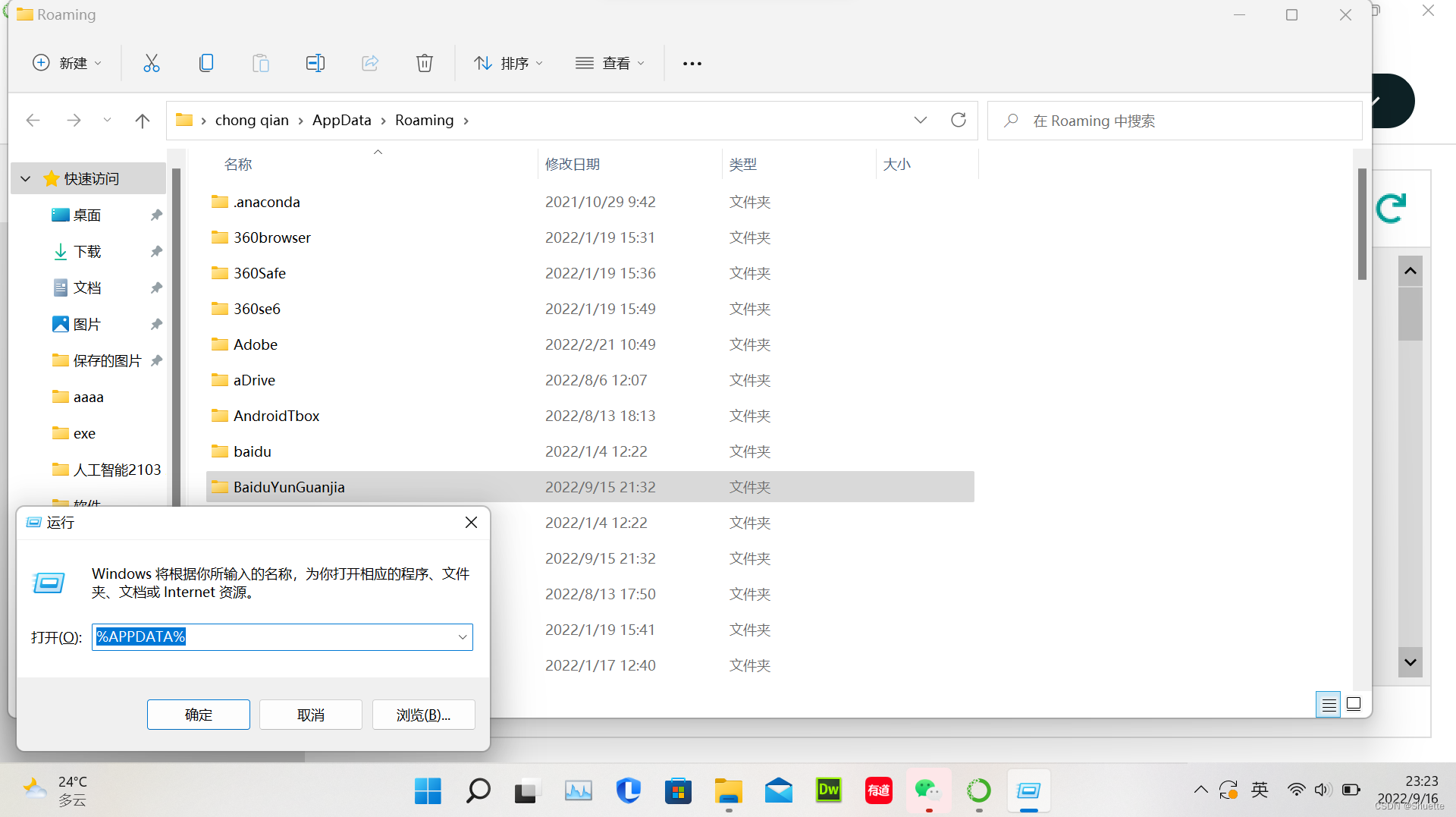Click the Share icon in toolbar
The image size is (1456, 817).
point(370,63)
